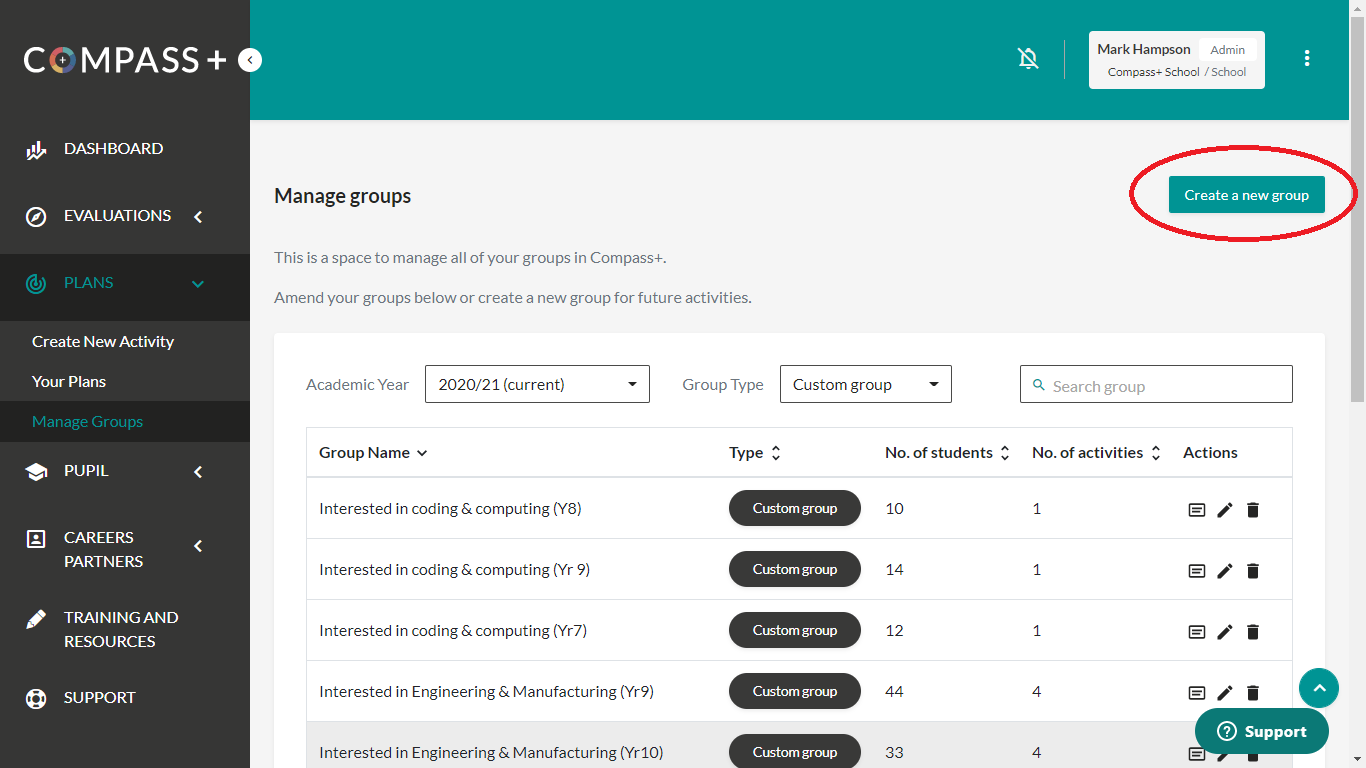This screenshot has height=768, width=1366.
Task: View details of coding & computing (Yr7) group
Action: (1196, 632)
